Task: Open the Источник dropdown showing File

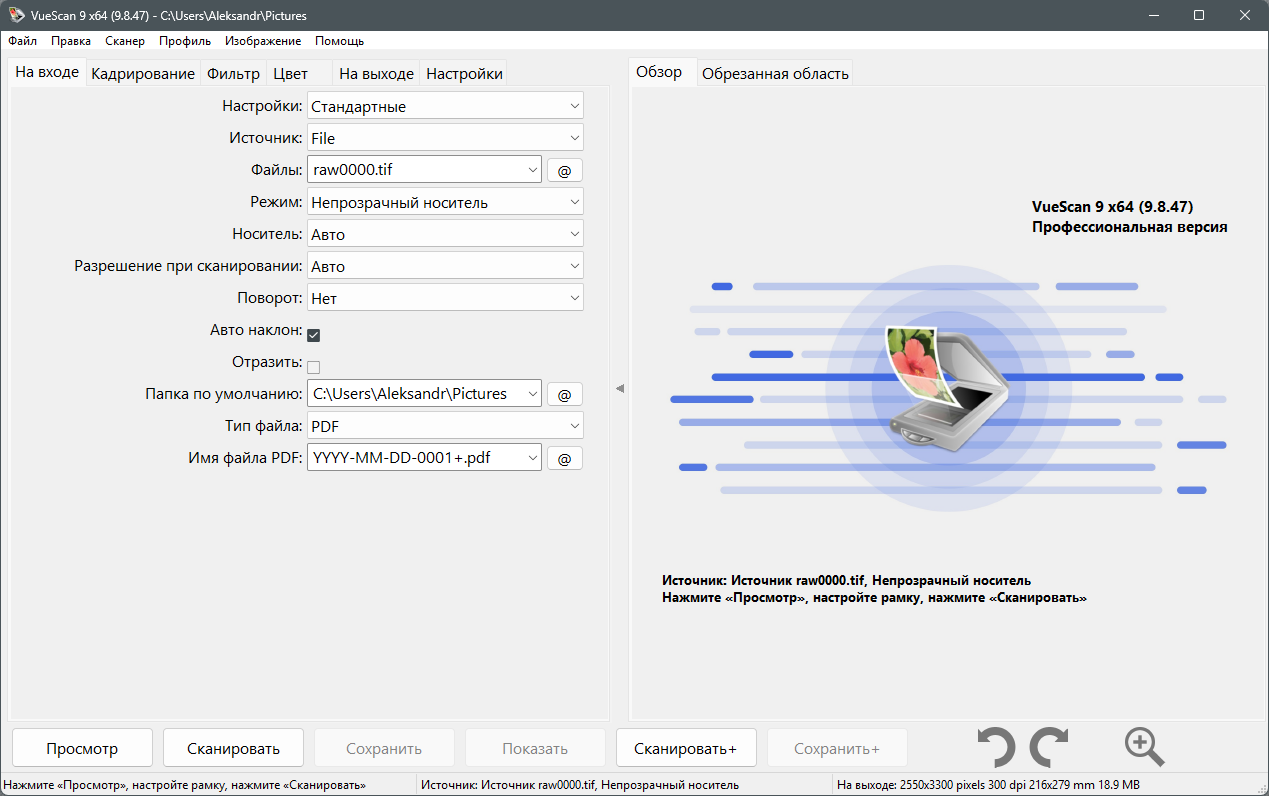Action: click(445, 138)
